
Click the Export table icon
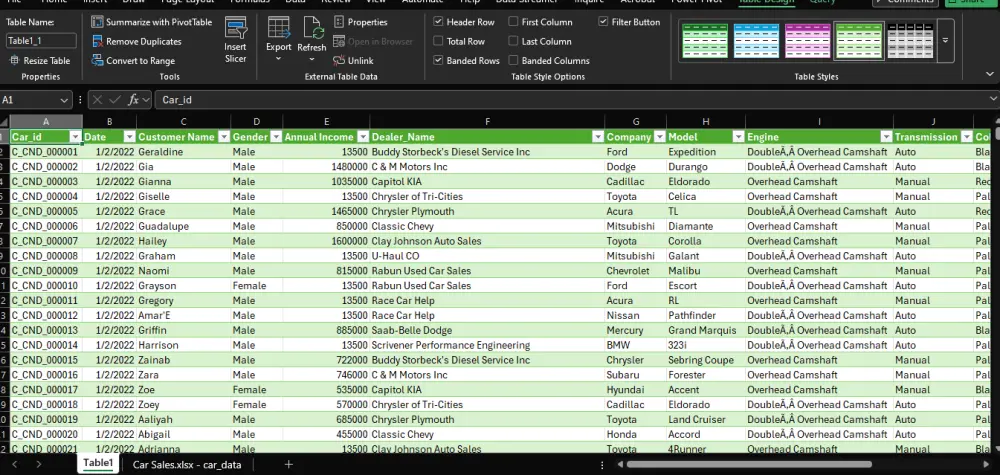[279, 29]
